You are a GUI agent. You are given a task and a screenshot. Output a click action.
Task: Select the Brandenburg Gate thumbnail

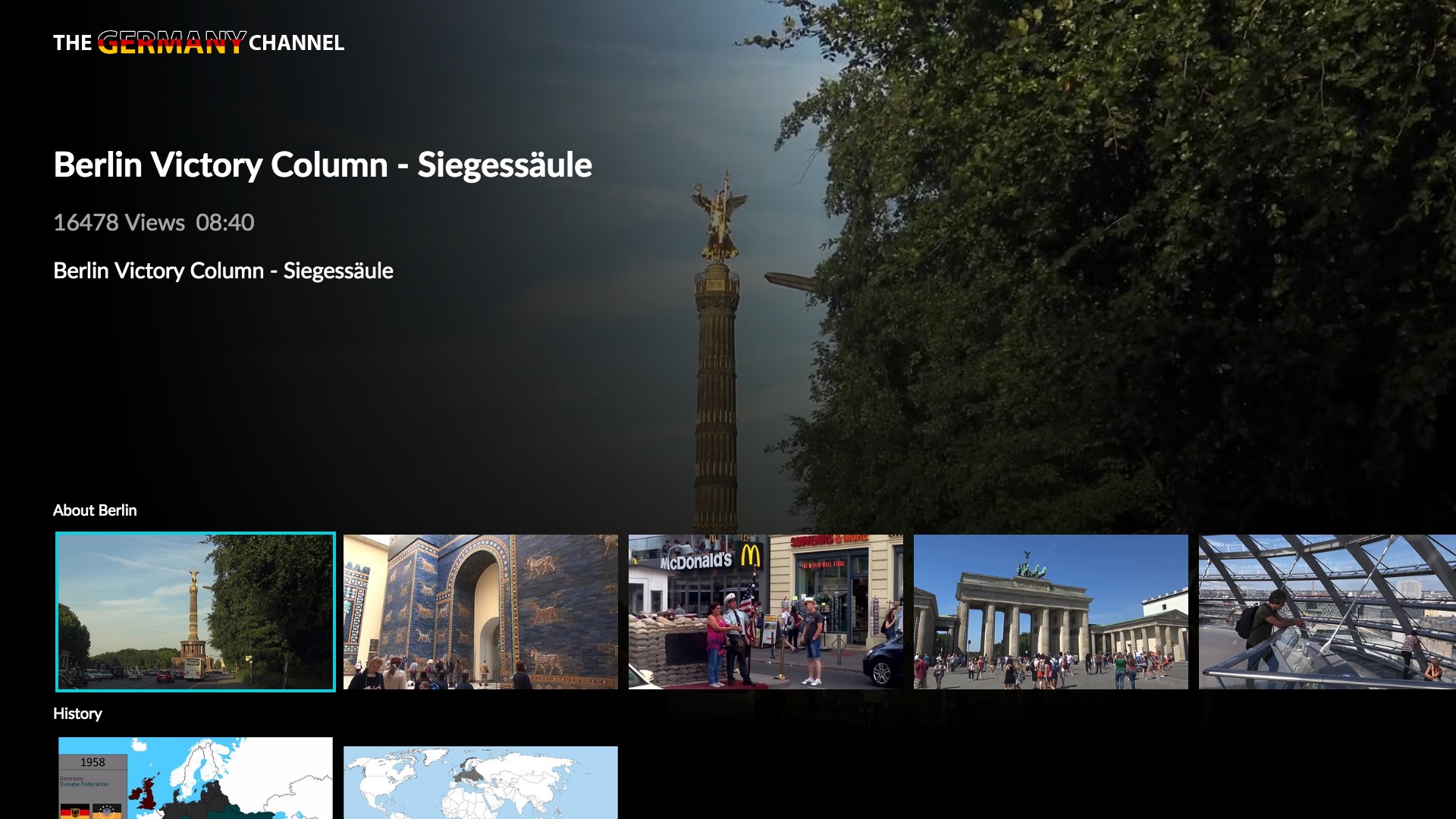[x=1052, y=611]
